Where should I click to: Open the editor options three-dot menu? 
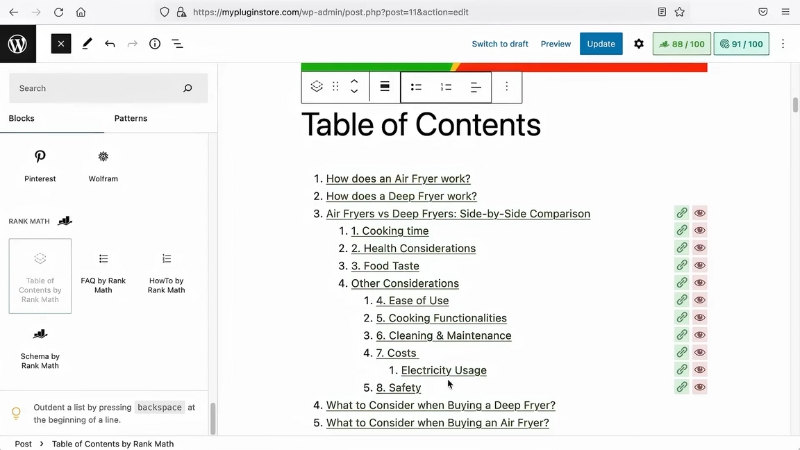point(783,44)
